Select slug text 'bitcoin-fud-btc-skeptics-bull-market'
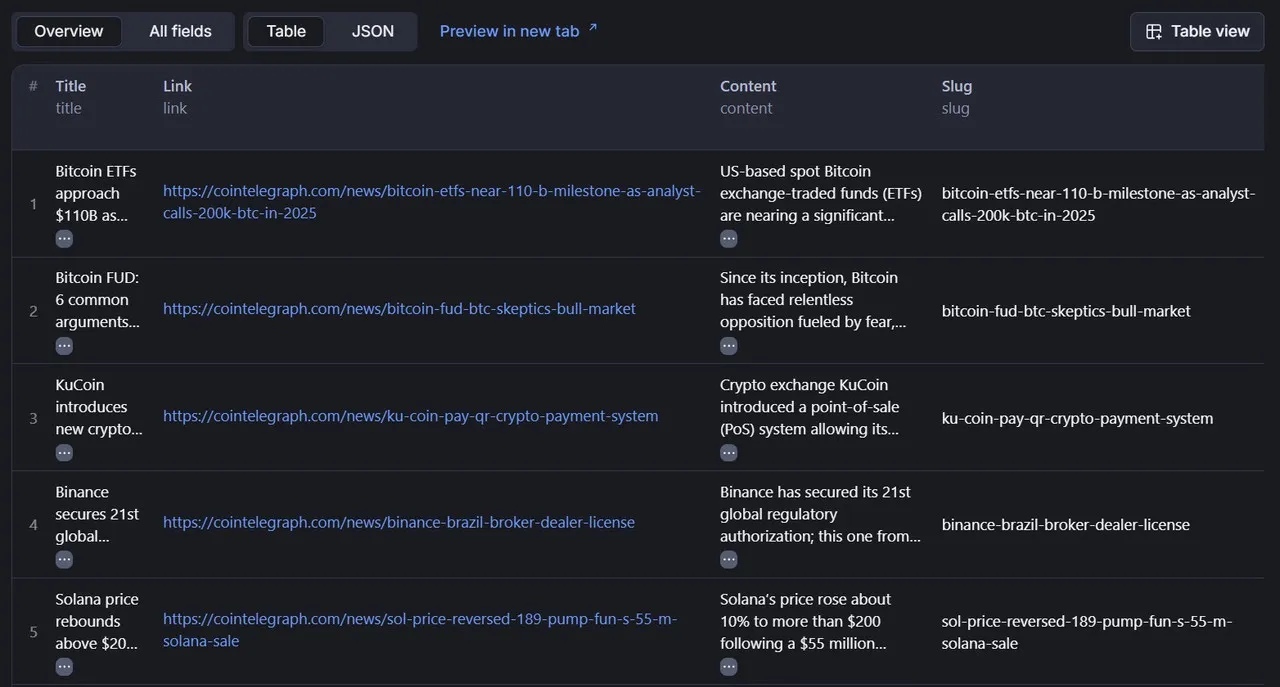The width and height of the screenshot is (1280, 687). (1066, 311)
